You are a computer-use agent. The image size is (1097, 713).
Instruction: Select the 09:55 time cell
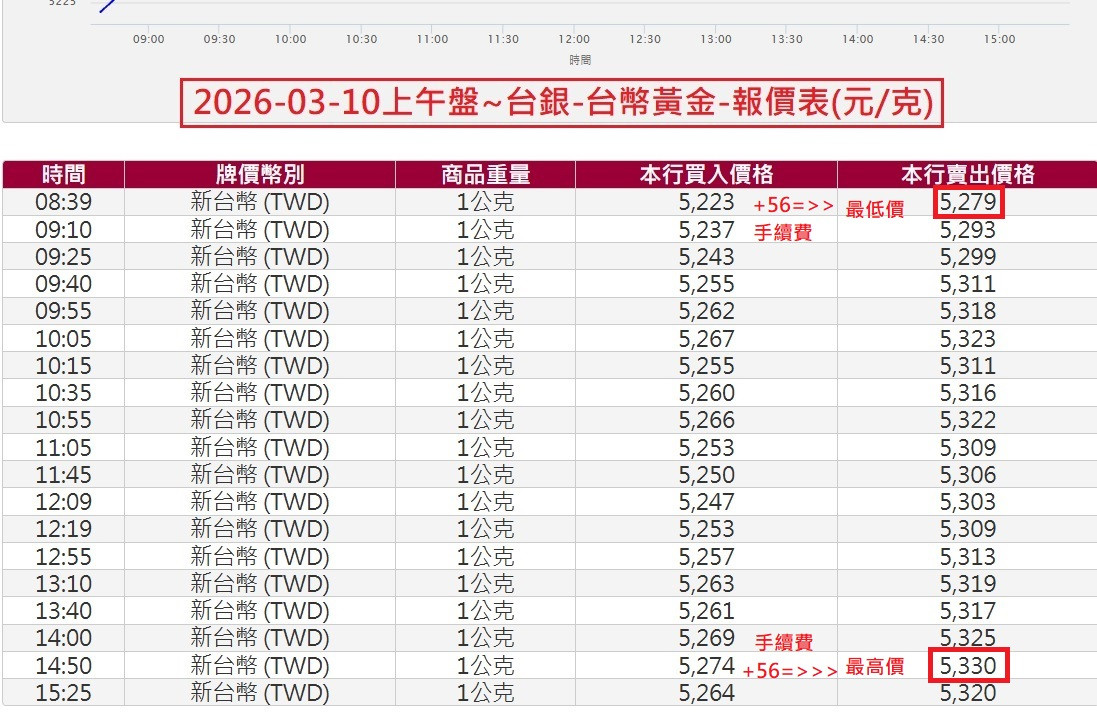point(64,311)
